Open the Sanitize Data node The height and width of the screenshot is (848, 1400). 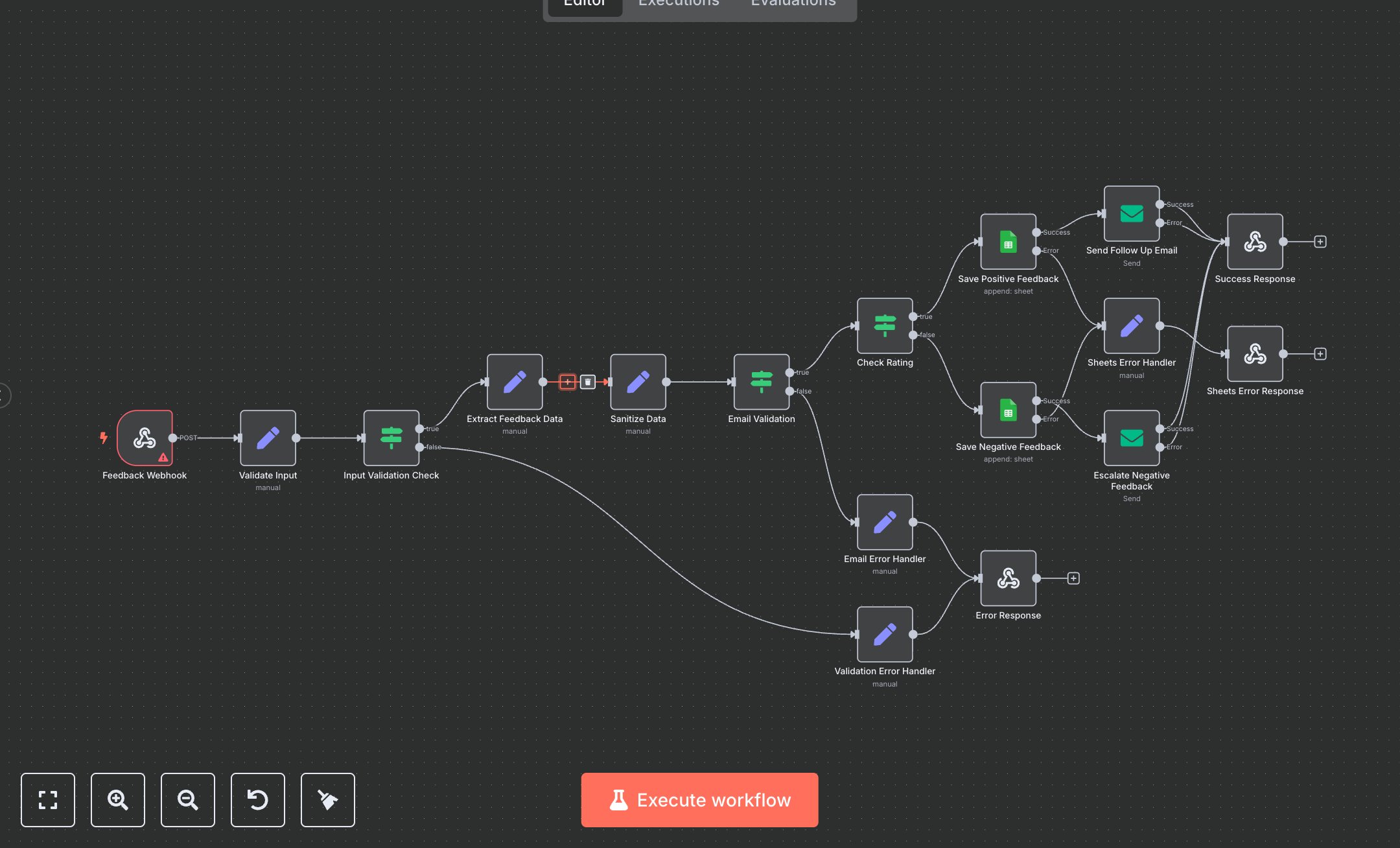(638, 382)
